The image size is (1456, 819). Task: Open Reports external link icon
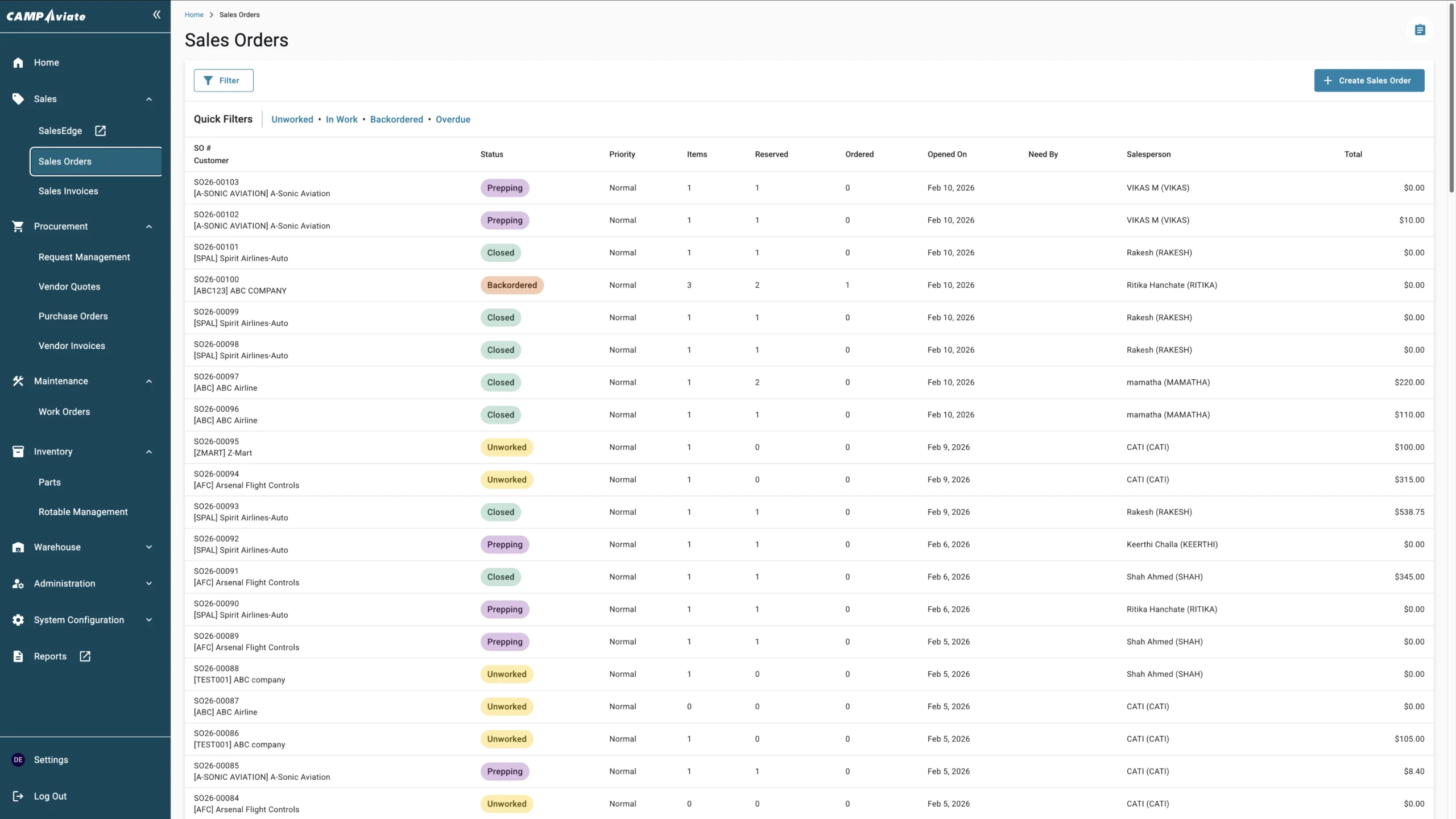click(85, 656)
